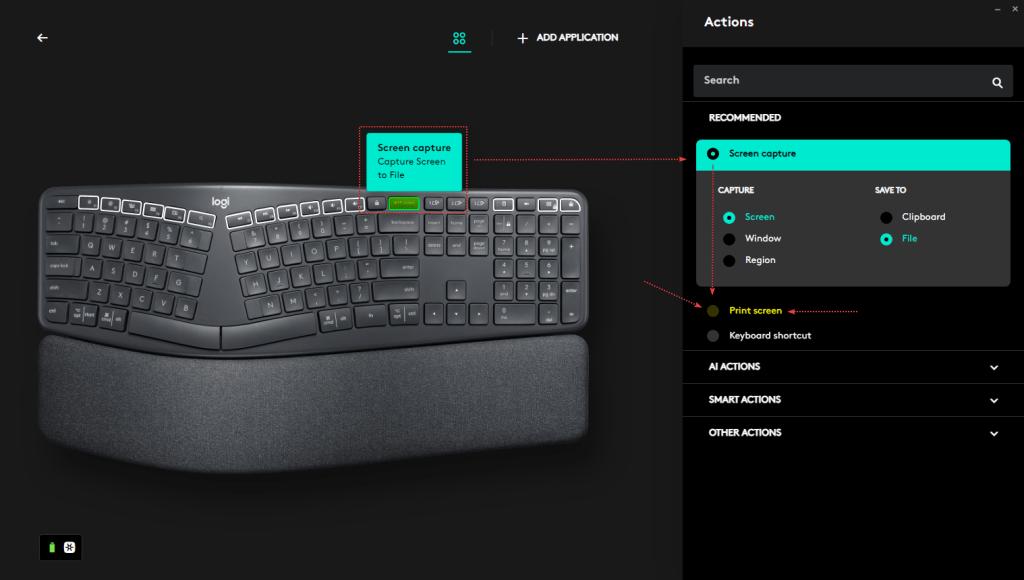The image size is (1024, 580).
Task: Expand the Other Actions section
Action: [853, 433]
